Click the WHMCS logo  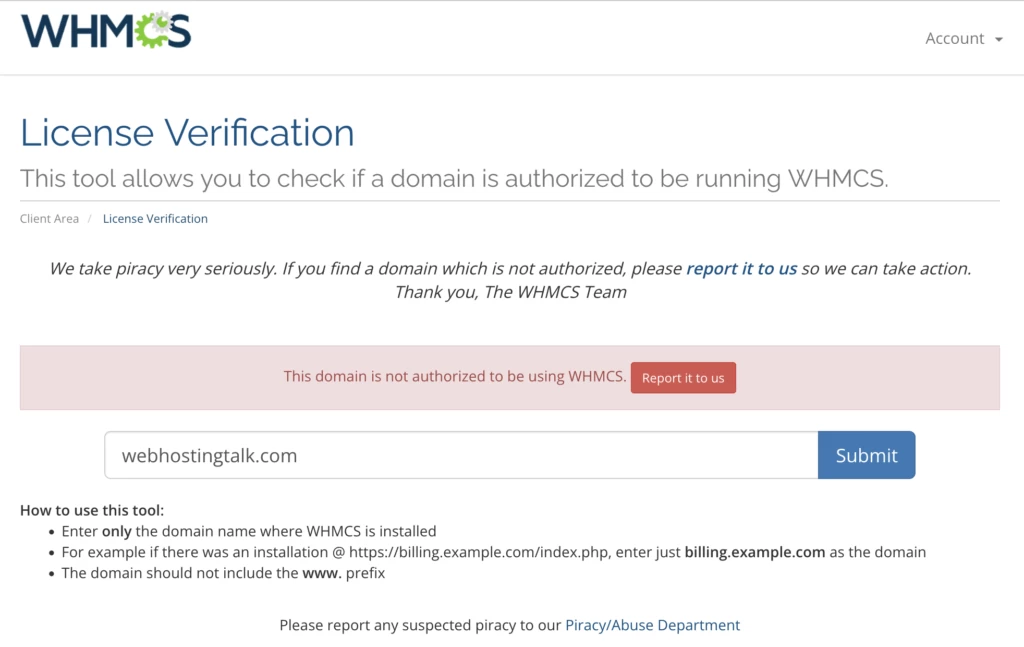(105, 31)
